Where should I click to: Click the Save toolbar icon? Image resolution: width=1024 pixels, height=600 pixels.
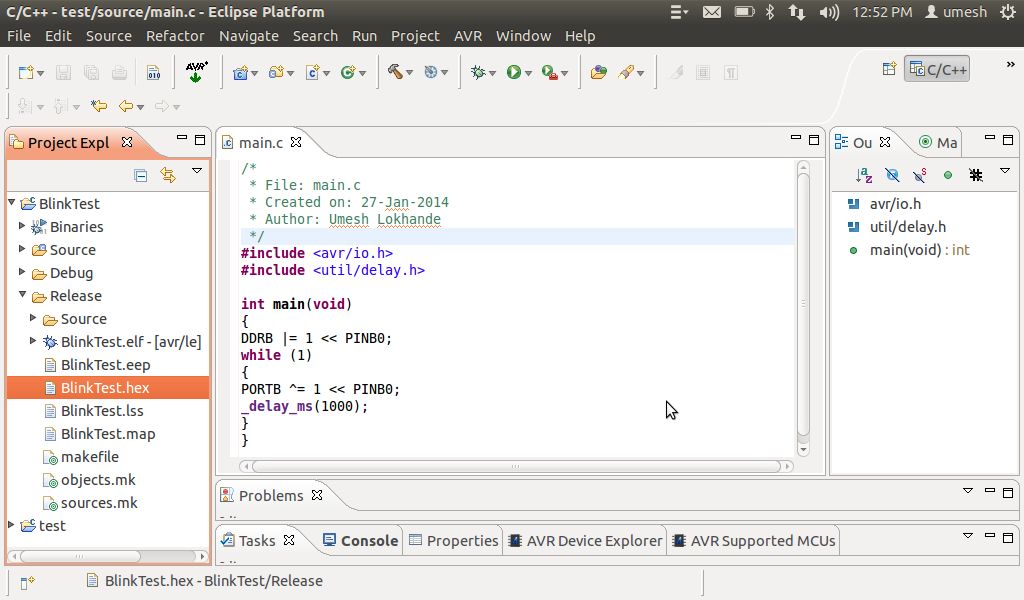(x=63, y=72)
